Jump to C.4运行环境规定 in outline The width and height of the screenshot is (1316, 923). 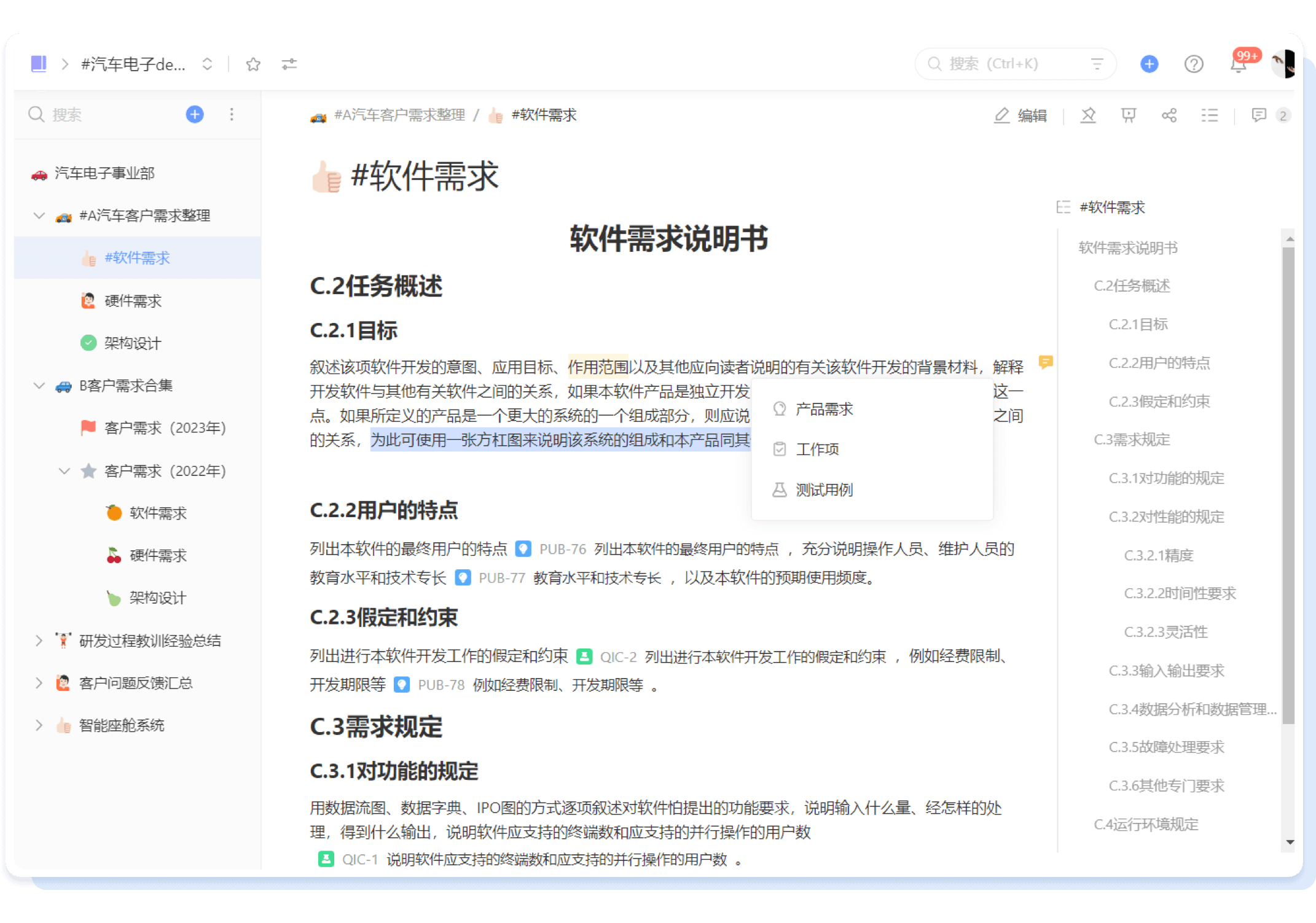[1146, 825]
